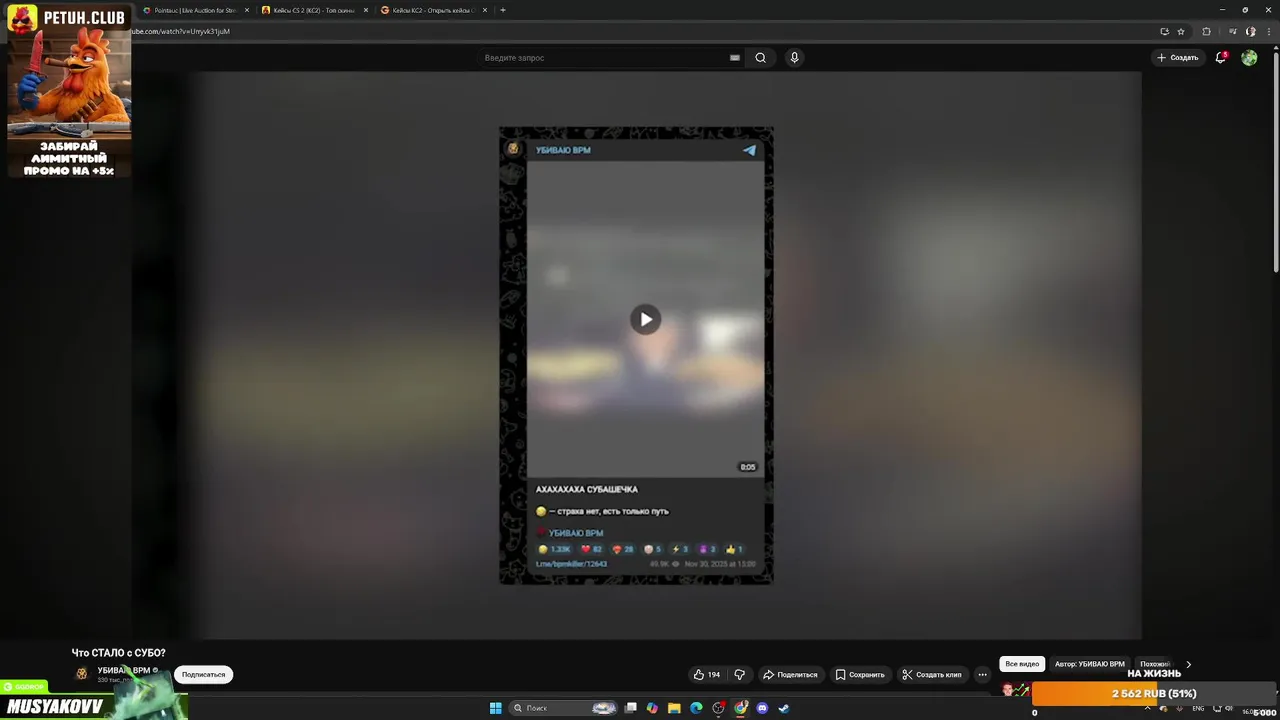Click the 2 562 RUB (51%) progress bar
Image resolution: width=1280 pixels, height=720 pixels.
coord(1154,694)
